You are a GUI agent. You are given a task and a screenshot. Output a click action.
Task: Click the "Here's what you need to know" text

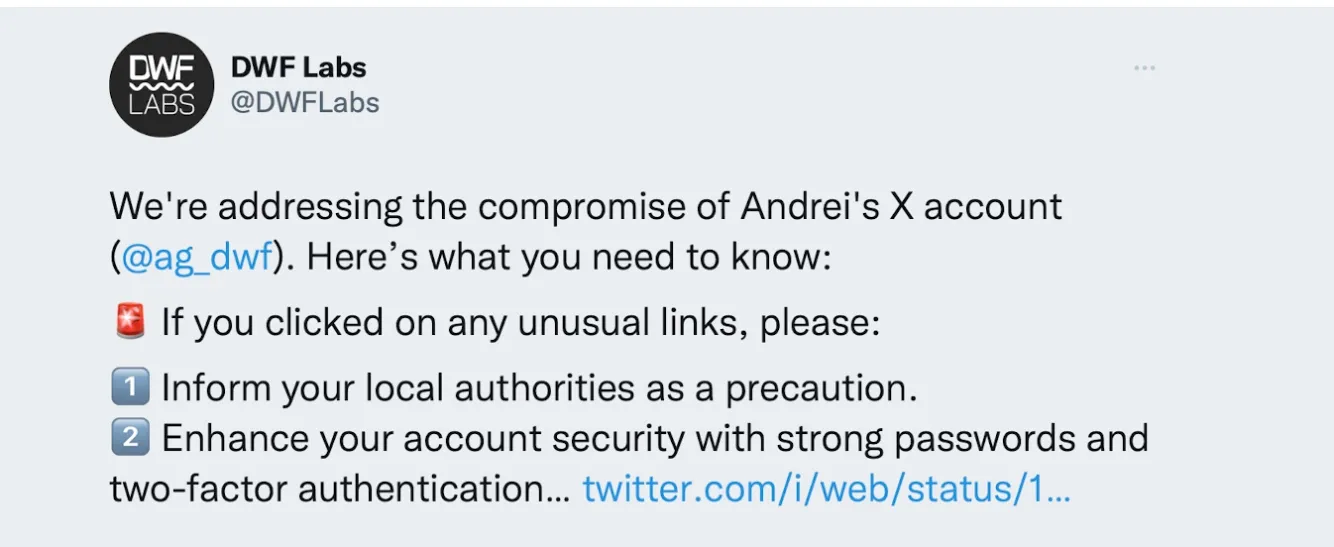coord(568,257)
